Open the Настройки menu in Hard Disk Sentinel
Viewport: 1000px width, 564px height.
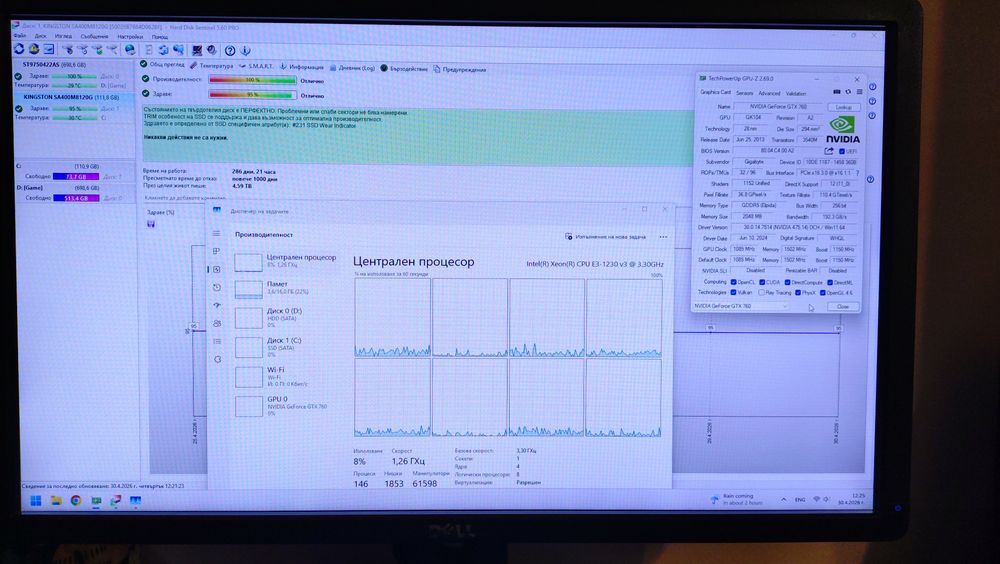click(x=130, y=36)
